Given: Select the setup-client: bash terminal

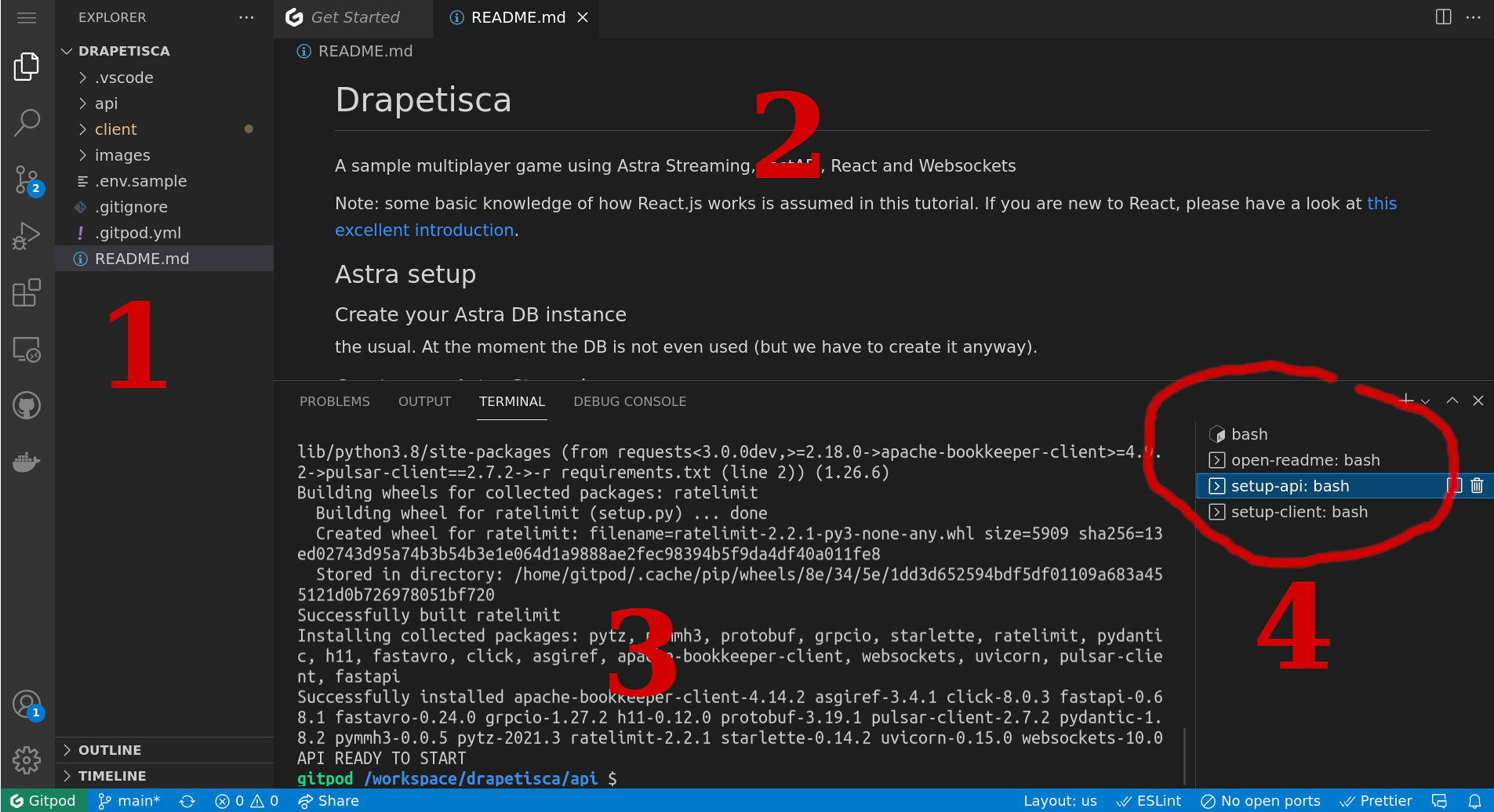Looking at the screenshot, I should [x=1344, y=512].
